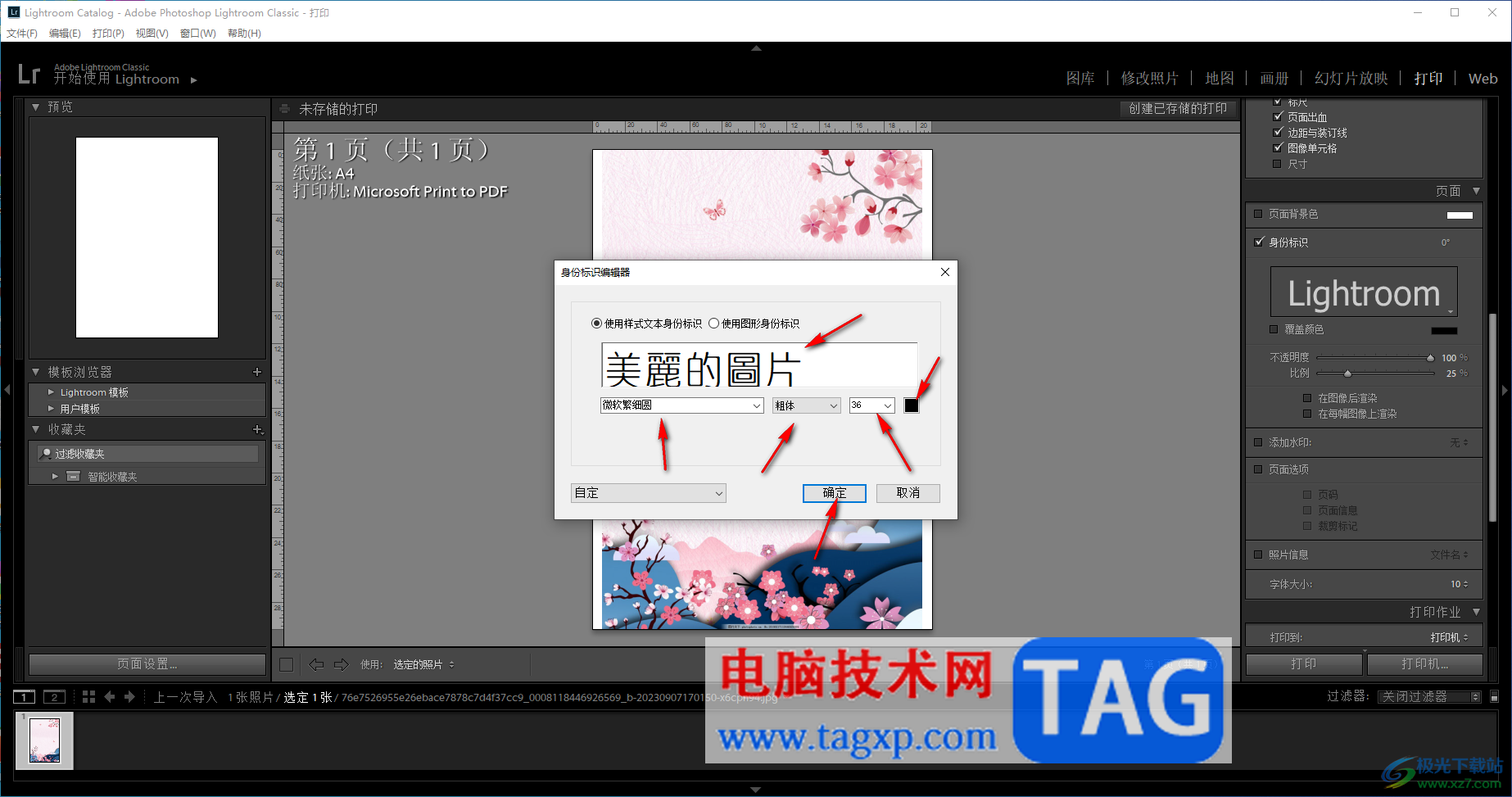Toggle the filter switch at the filmstrip's right end
This screenshot has height=797, width=1512.
[x=1495, y=697]
